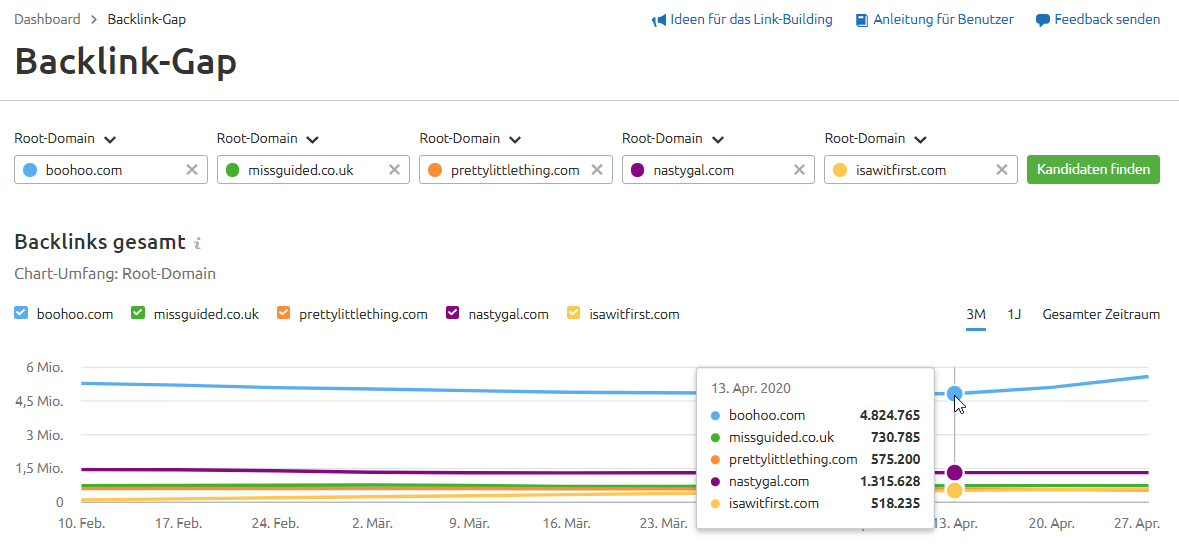Click the boohoo.com data point on chart
The height and width of the screenshot is (545, 1179).
(x=955, y=393)
